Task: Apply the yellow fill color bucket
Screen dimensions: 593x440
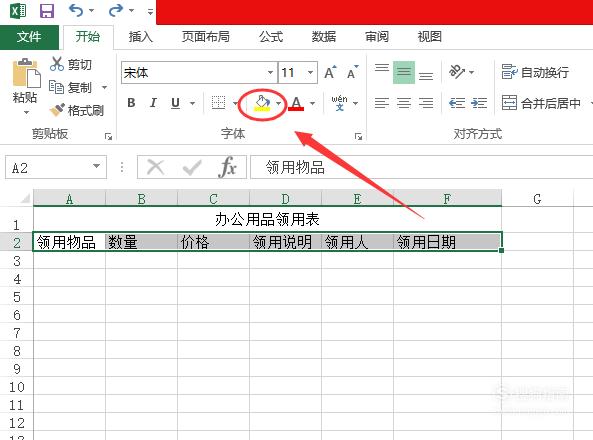Action: (263, 103)
